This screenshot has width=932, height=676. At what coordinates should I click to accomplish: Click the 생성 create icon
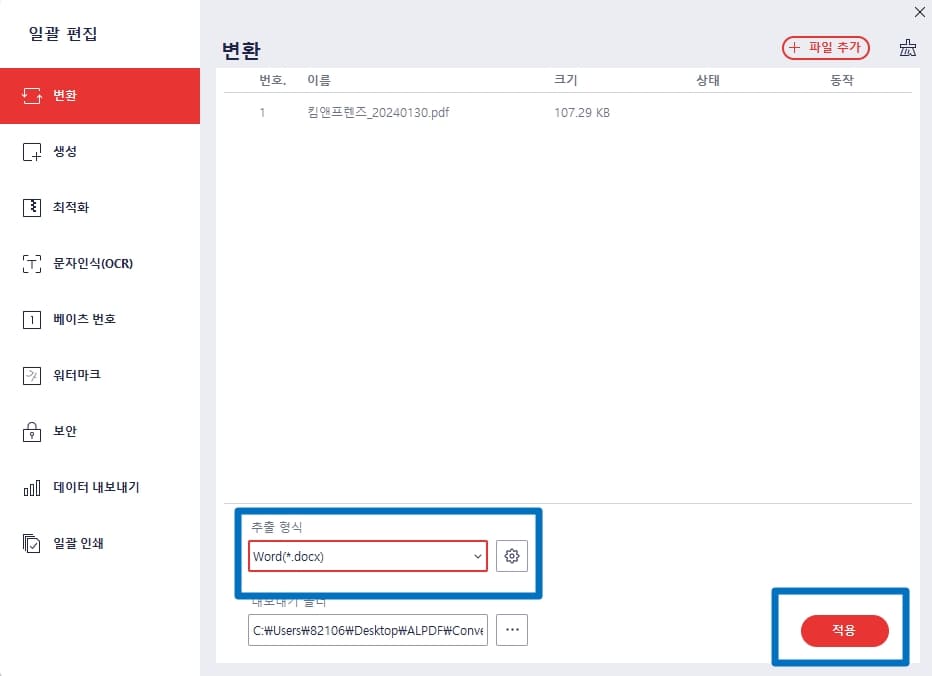(32, 152)
